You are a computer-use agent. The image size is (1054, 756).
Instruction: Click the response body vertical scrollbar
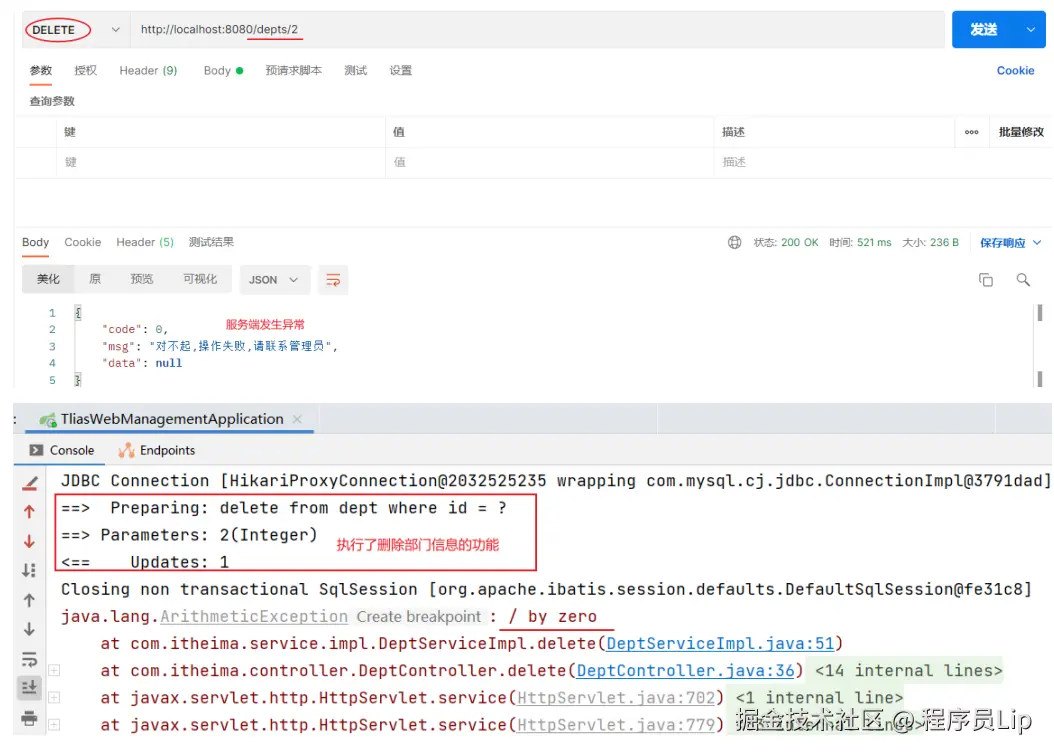[1040, 346]
